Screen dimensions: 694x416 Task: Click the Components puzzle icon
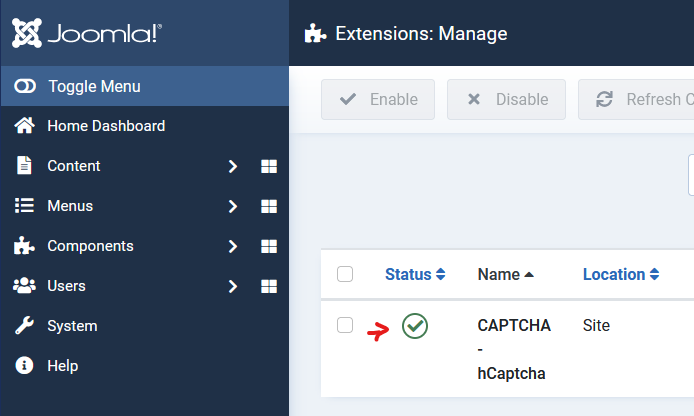click(x=24, y=246)
